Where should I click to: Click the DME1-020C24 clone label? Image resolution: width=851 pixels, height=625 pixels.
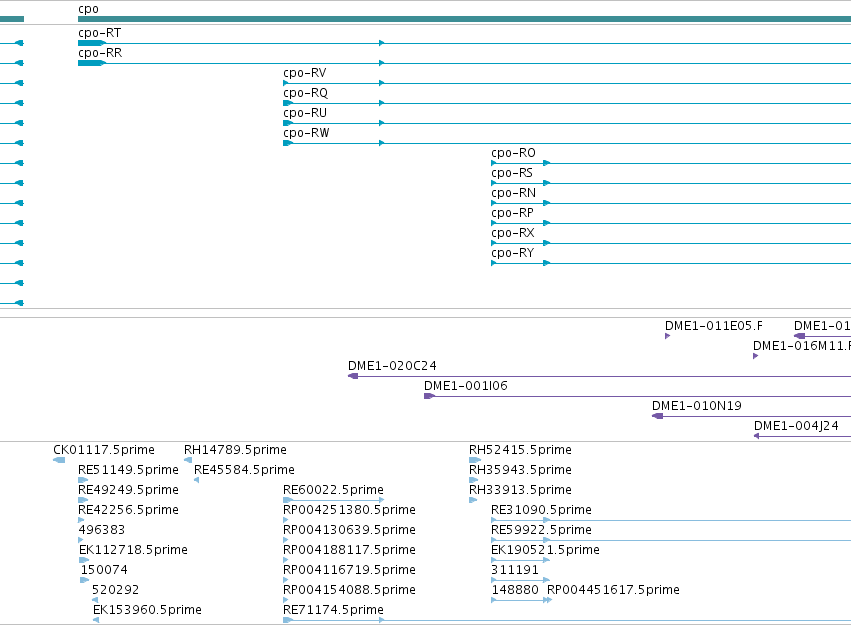point(392,366)
